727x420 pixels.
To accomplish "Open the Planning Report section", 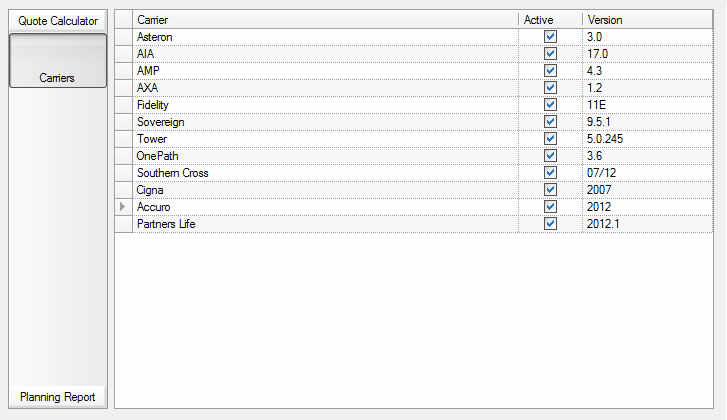I will [x=58, y=397].
